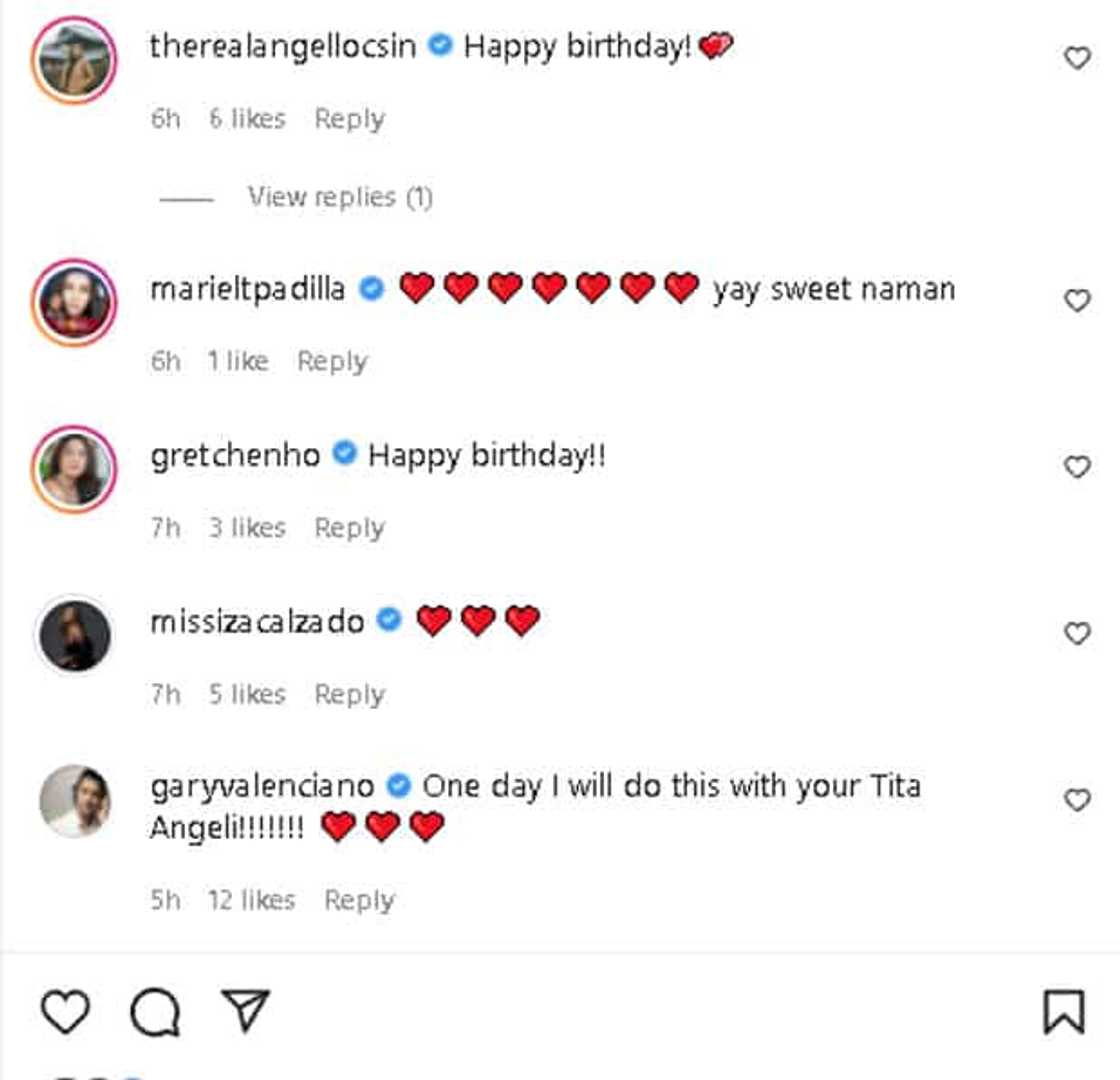Screen dimensions: 1120x1080
Task: Share the post via paper plane icon
Action: tap(245, 1012)
